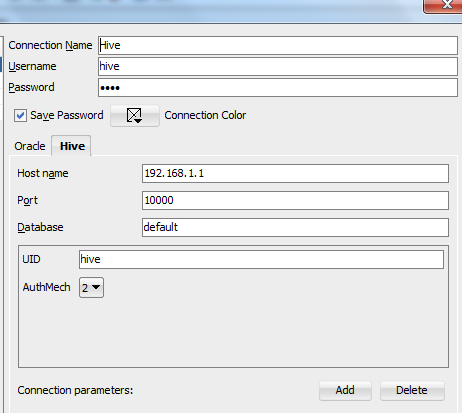462x413 pixels.
Task: Expand the AuthMech dropdown
Action: click(91, 287)
